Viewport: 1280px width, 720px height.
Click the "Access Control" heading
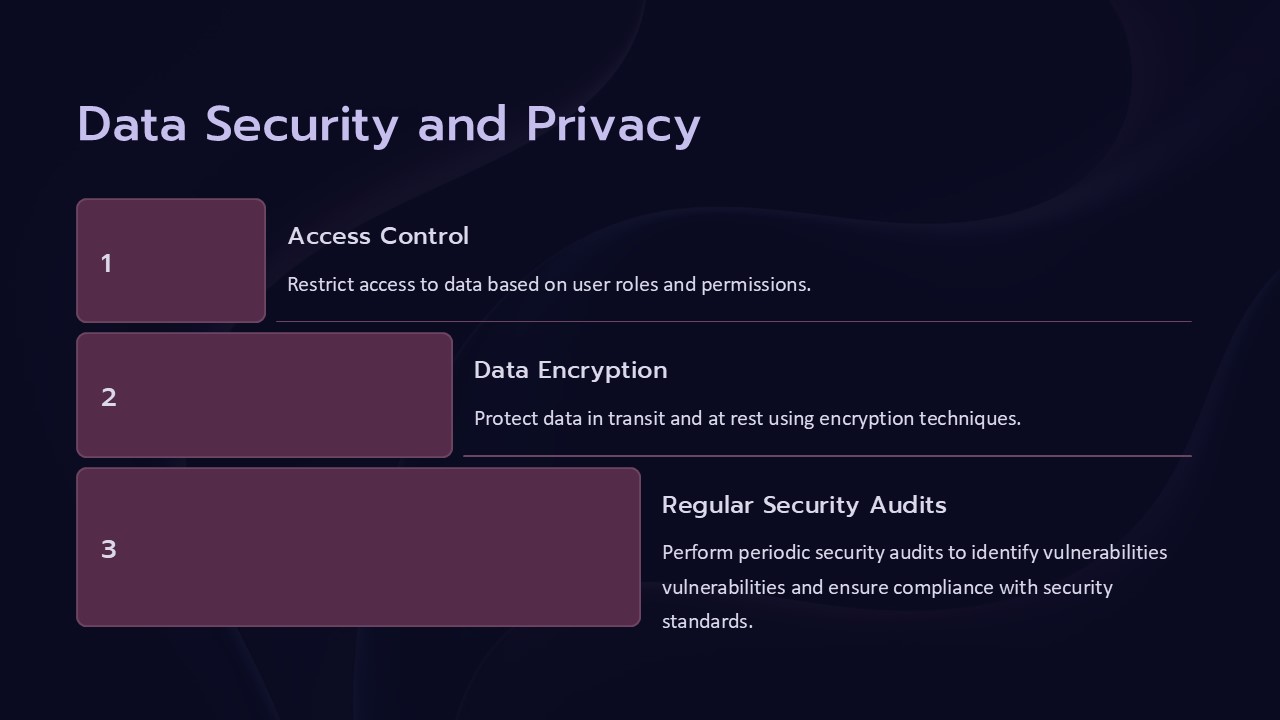[378, 236]
